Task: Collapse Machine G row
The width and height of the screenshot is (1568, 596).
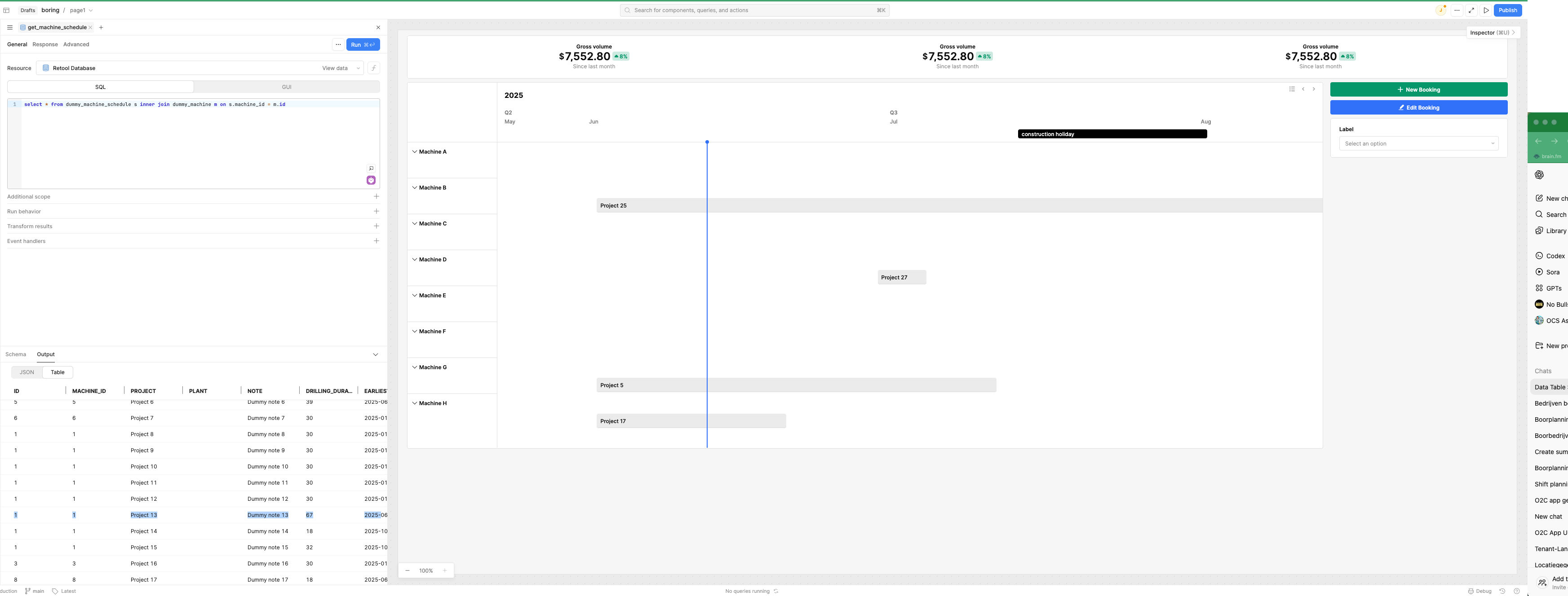Action: [x=415, y=367]
